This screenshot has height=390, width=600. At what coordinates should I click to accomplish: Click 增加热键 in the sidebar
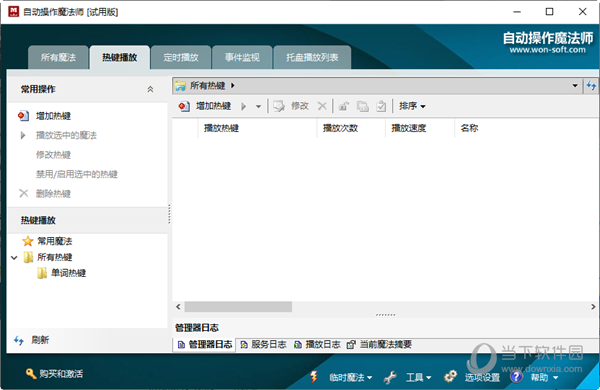[53, 116]
